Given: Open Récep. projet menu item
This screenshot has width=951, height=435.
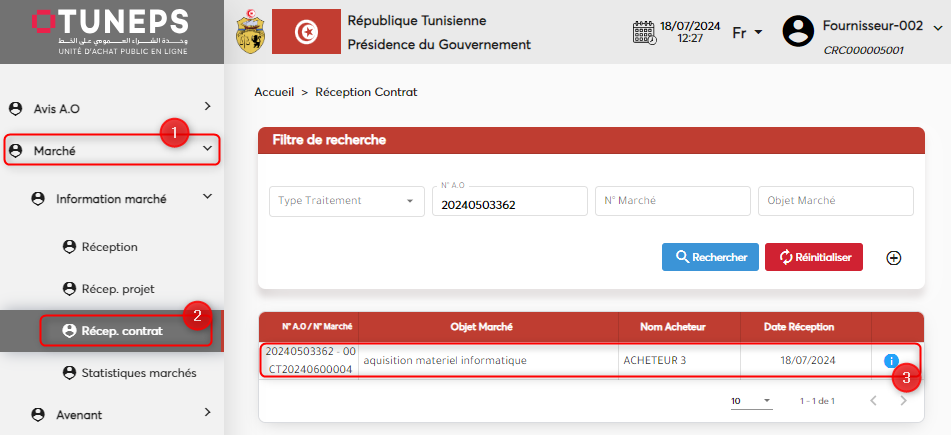Looking at the screenshot, I should coord(117,288).
